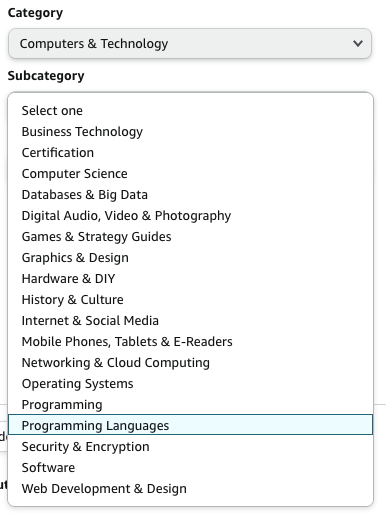
Task: Select Mobile Phones, Tablets & E-Readers
Action: [190, 342]
